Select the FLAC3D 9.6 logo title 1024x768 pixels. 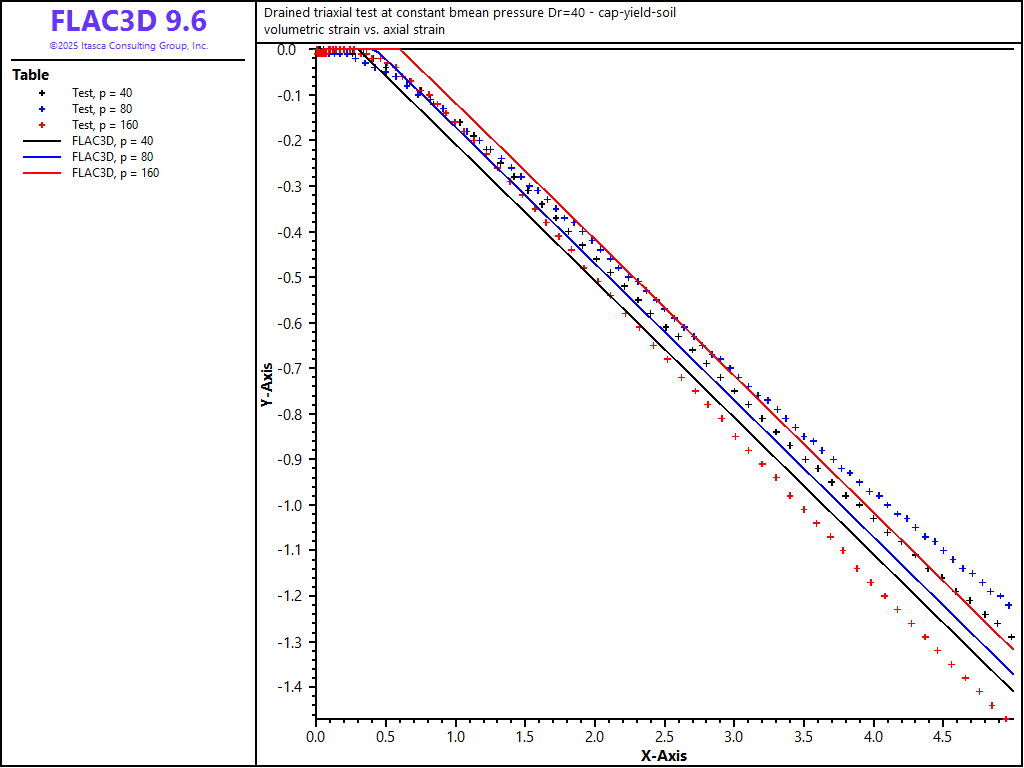pos(128,21)
